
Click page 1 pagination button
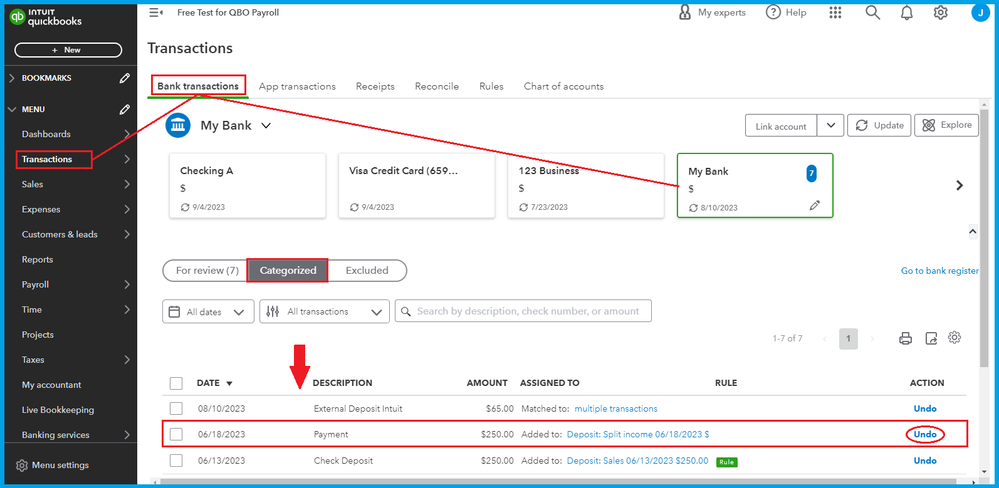pyautogui.click(x=848, y=339)
